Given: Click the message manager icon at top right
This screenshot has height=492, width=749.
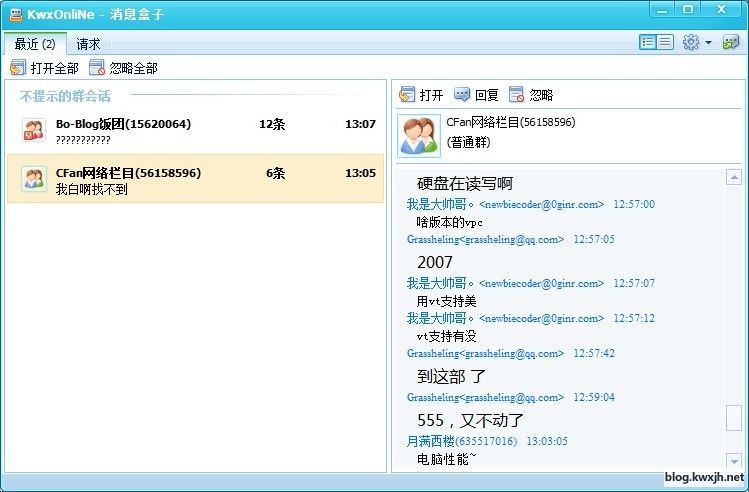Looking at the screenshot, I should (731, 42).
